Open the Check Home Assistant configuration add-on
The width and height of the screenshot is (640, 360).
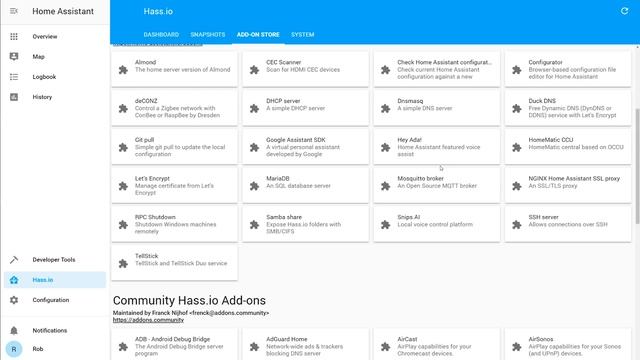tap(437, 69)
